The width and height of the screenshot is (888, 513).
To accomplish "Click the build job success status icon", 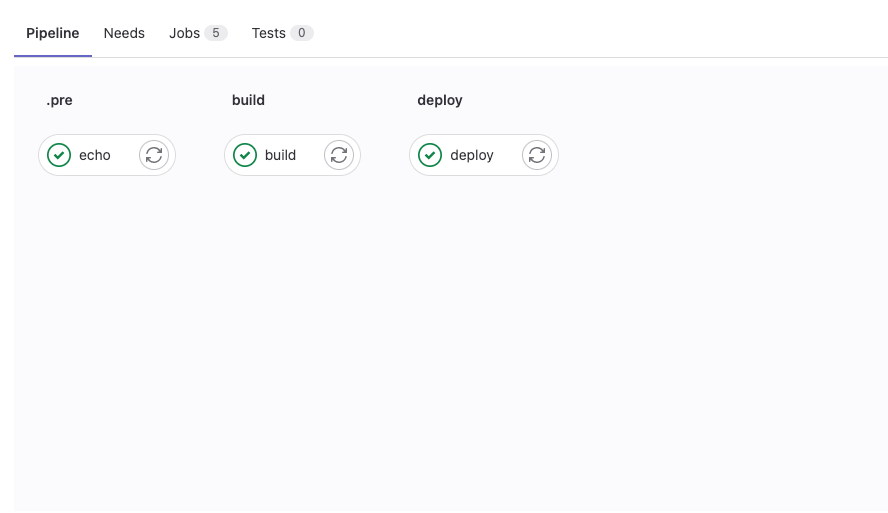I will click(245, 155).
